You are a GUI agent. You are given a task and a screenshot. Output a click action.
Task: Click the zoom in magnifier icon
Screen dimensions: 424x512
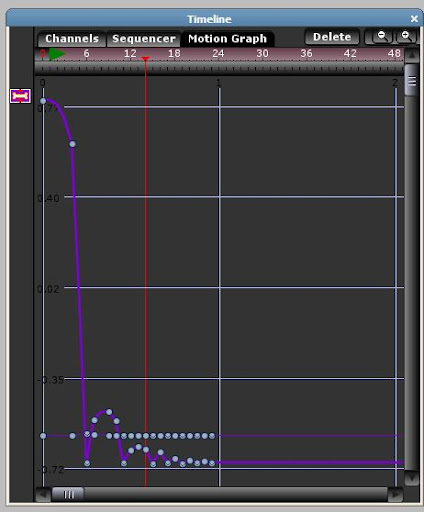406,36
